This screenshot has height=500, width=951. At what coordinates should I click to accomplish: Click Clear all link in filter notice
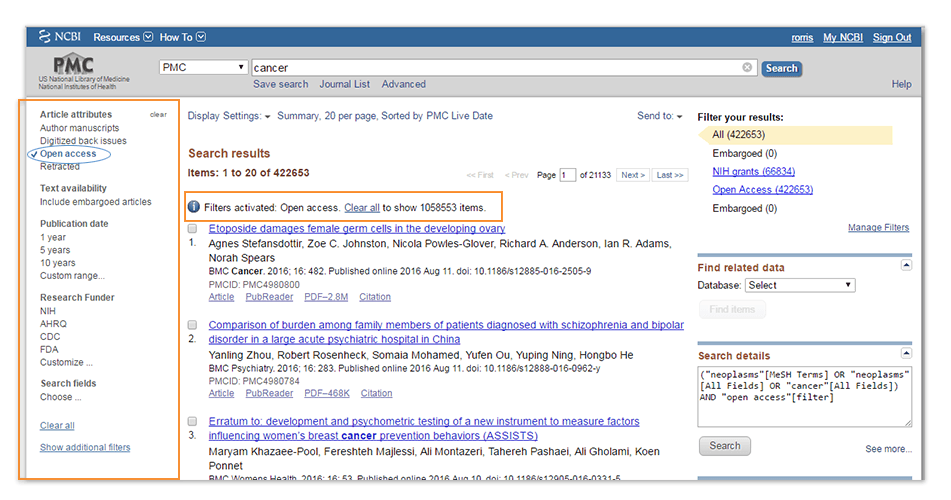coord(361,208)
